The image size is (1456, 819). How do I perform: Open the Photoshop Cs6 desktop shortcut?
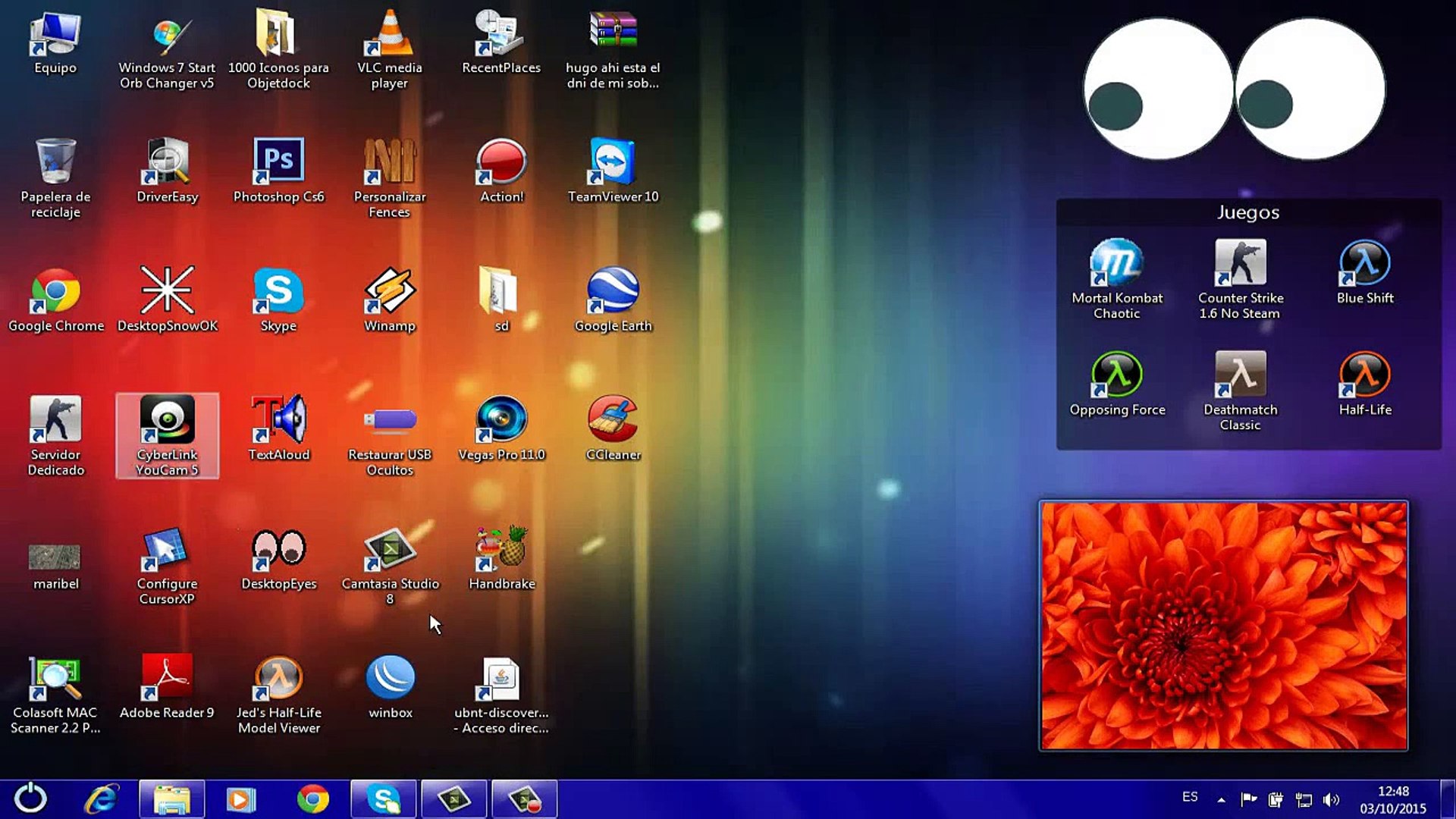278,162
